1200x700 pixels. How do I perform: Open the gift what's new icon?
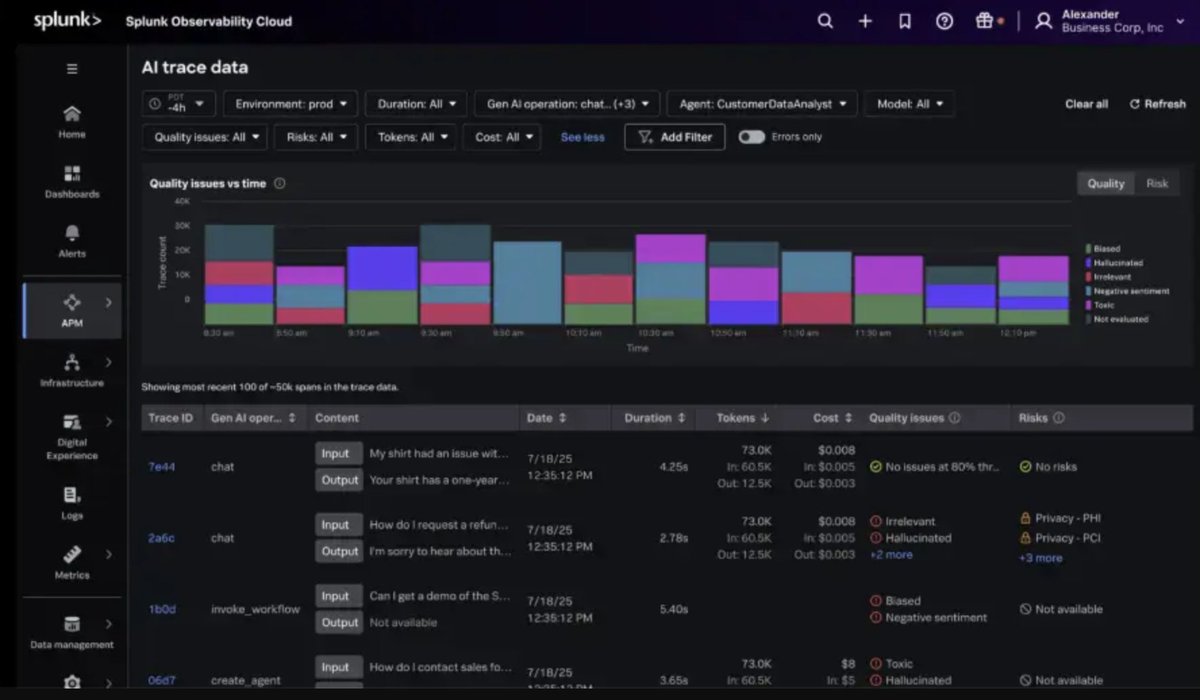tap(985, 21)
